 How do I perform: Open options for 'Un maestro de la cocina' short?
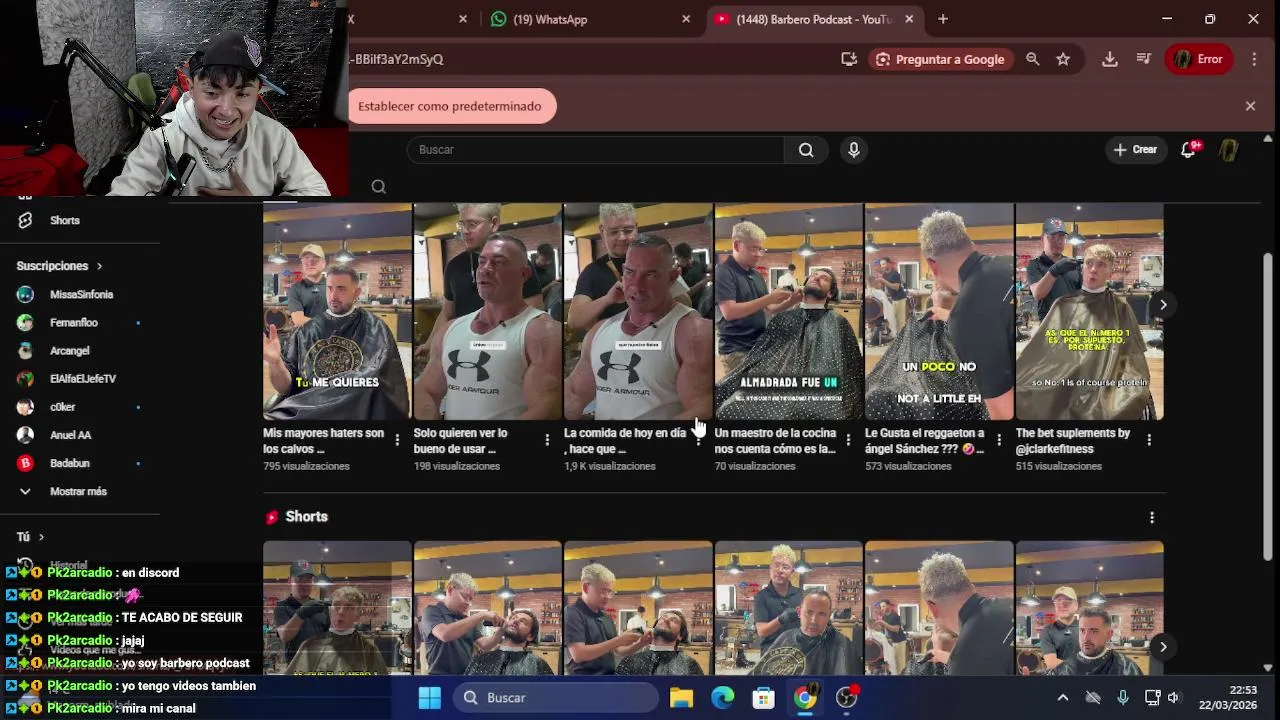point(848,440)
